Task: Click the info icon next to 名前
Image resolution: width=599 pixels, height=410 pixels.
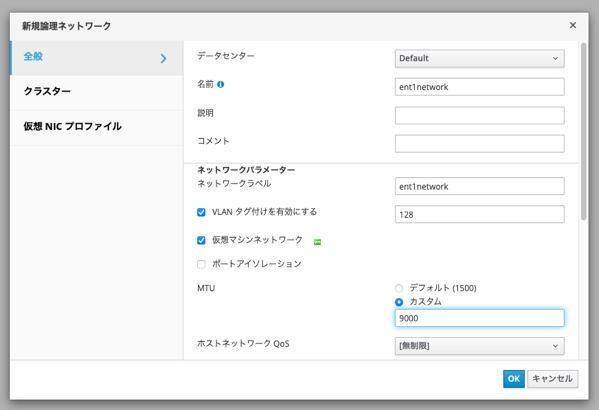Action: tap(220, 84)
